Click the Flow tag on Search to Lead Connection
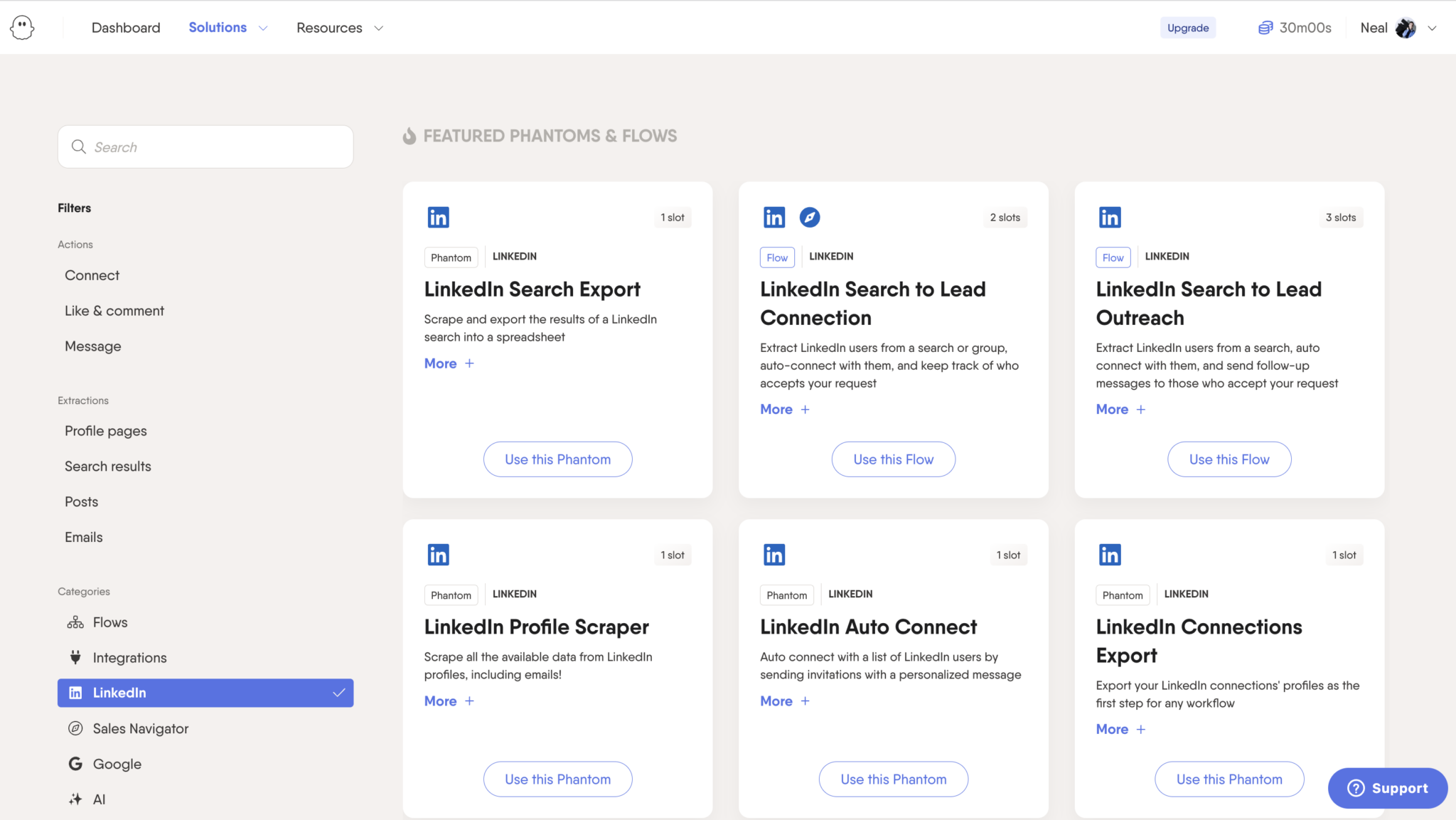Screen dimensions: 1456x820 [777, 257]
